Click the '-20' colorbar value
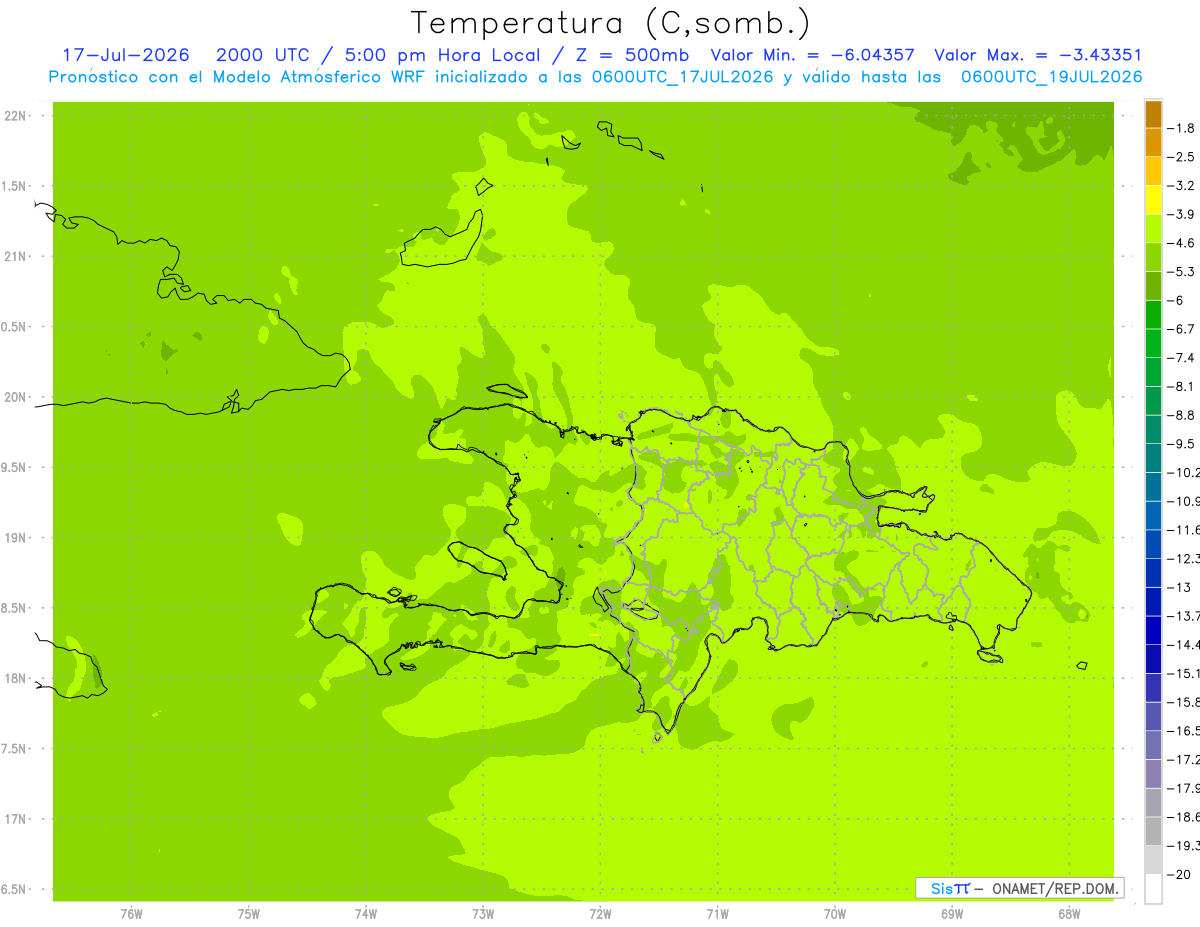Screen dimensions: 1200x927 [x=1178, y=874]
